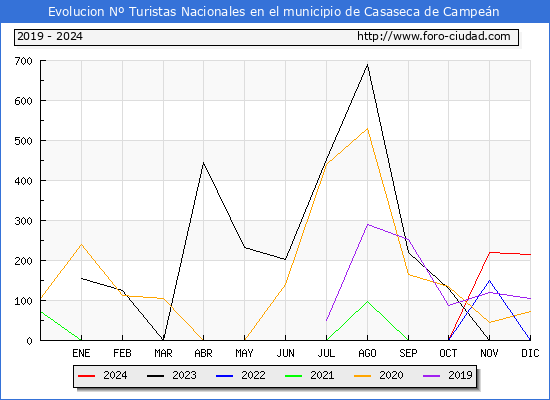Select the '2022' legend label
Screen dimensions: 550x400
(253, 375)
